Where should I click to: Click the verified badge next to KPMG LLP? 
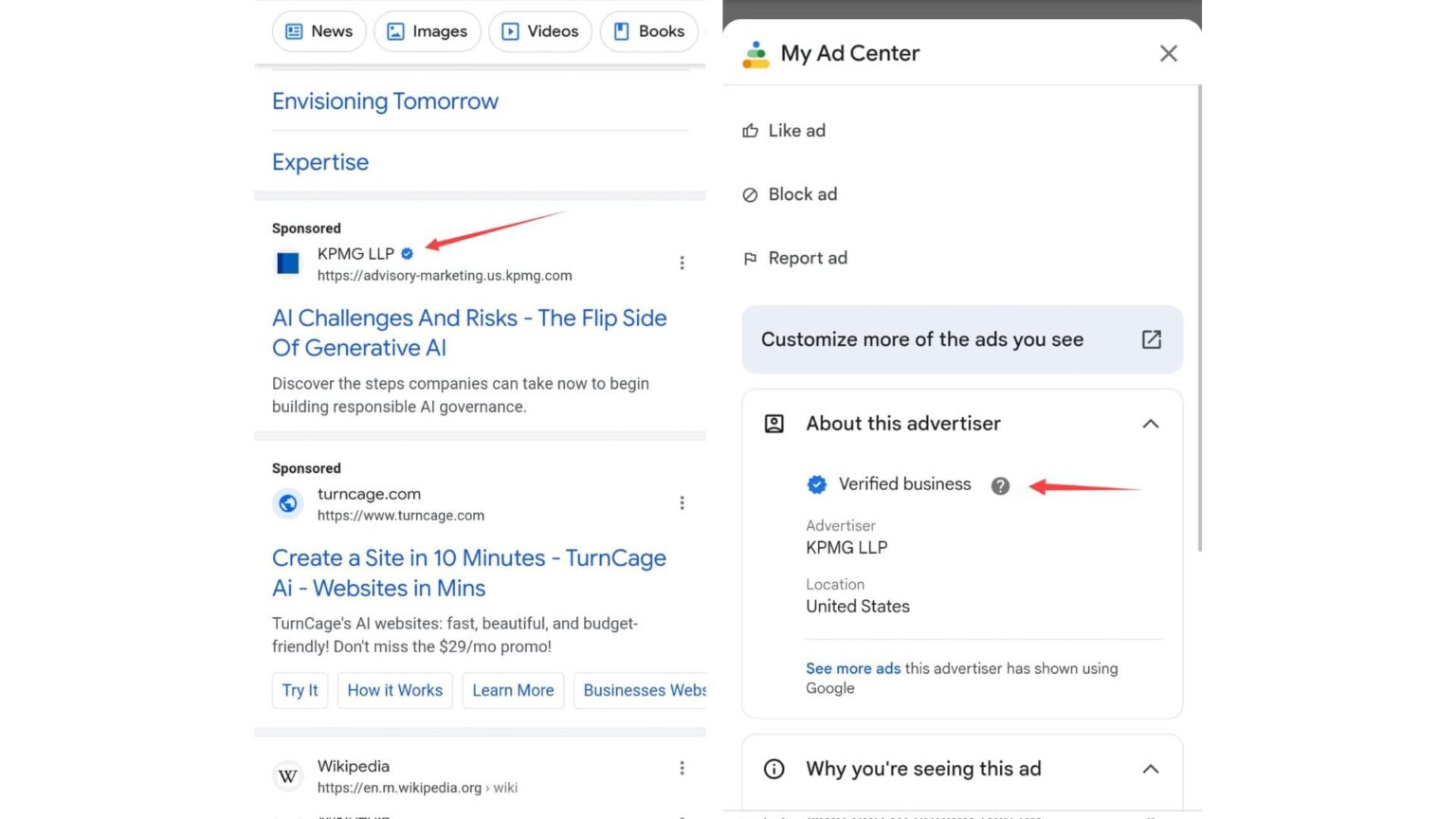(x=407, y=253)
